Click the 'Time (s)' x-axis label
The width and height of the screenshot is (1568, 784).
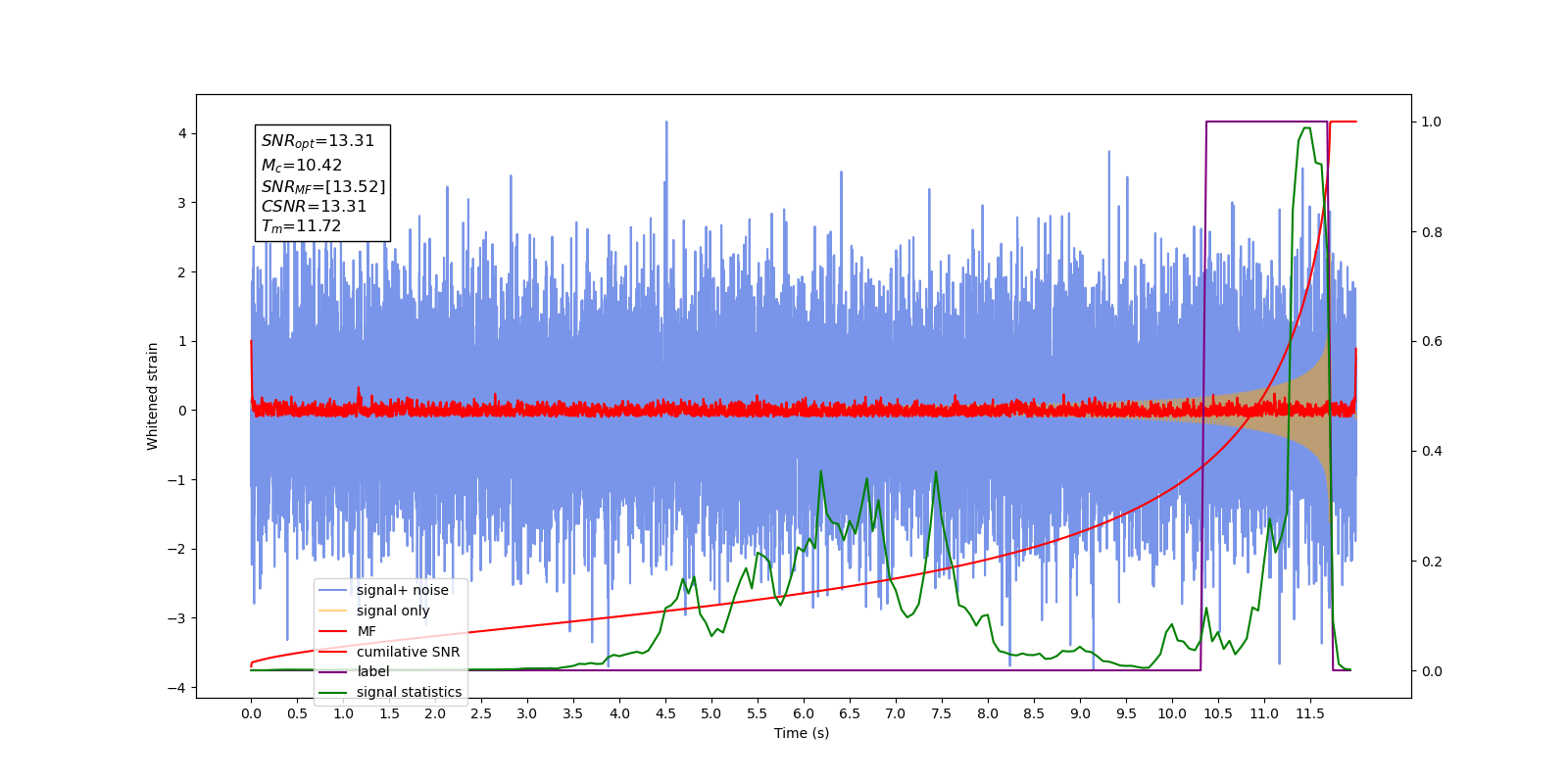point(802,733)
